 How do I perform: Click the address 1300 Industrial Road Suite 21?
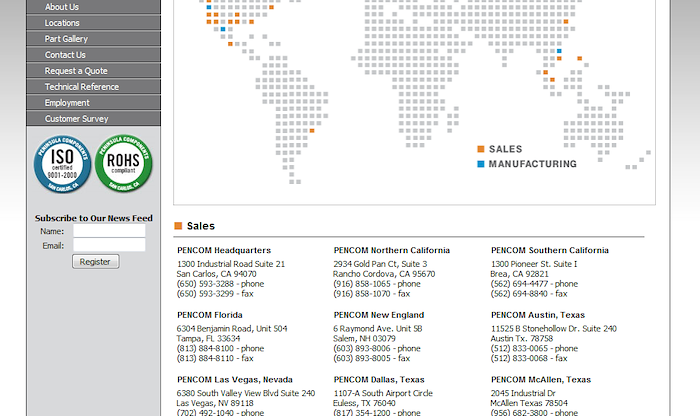231,264
